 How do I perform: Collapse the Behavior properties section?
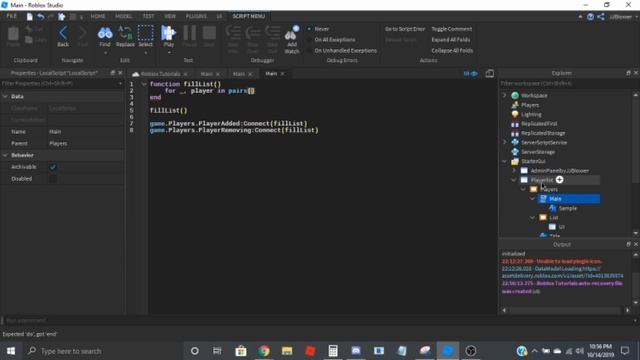pyautogui.click(x=5, y=155)
